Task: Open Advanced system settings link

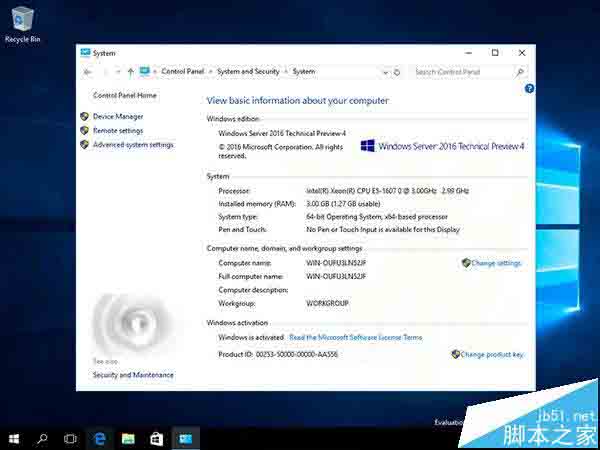Action: coord(133,145)
